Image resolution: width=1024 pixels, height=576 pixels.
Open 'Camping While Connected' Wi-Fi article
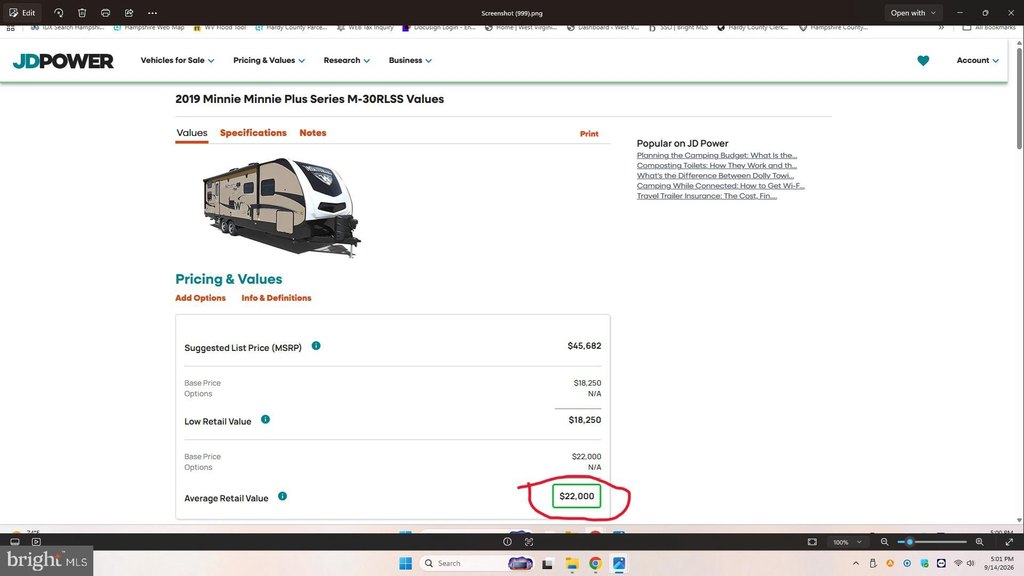click(x=720, y=185)
